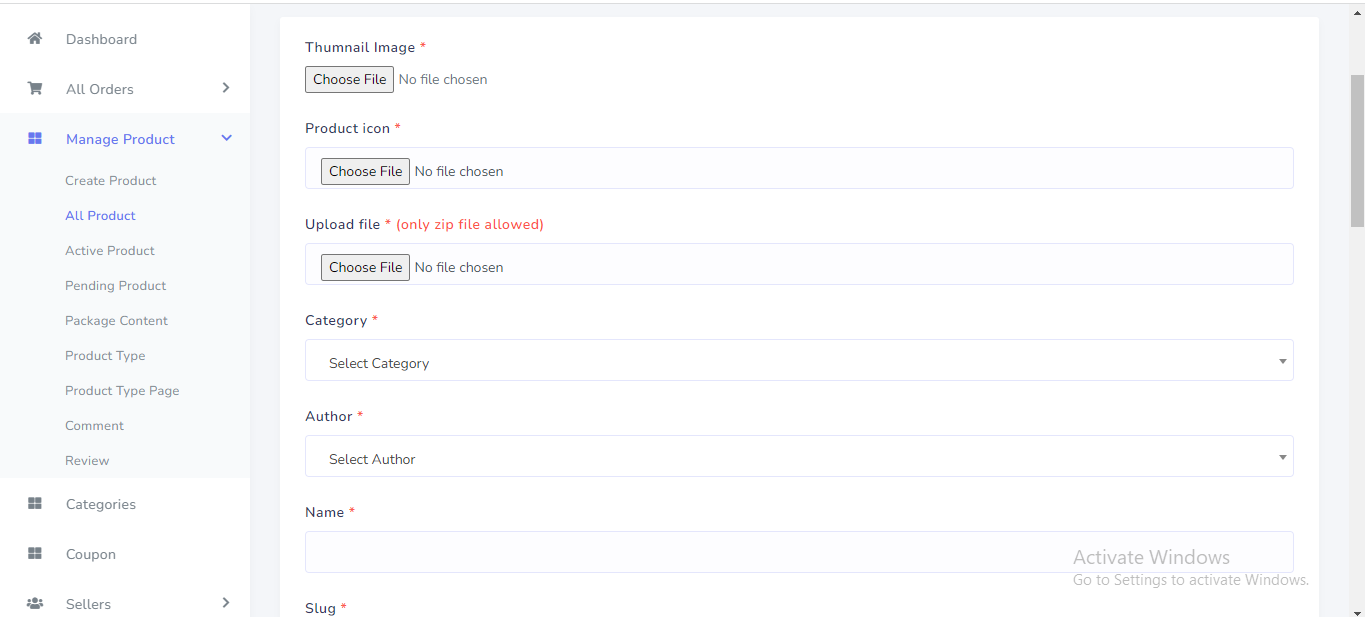Open the Package Content page
Viewport: 1365px width, 617px height.
point(116,321)
